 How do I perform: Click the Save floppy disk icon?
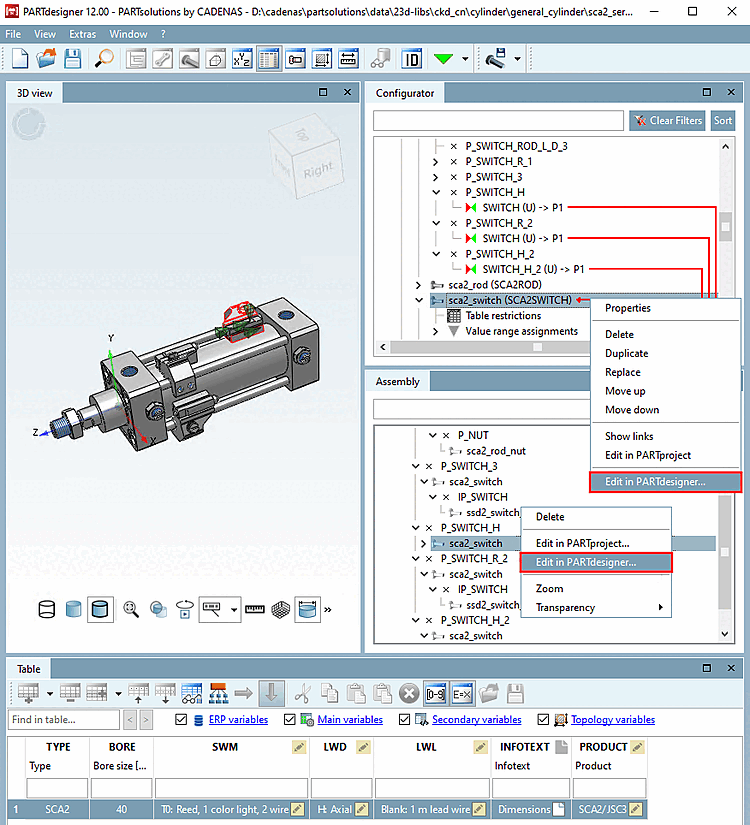point(73,59)
